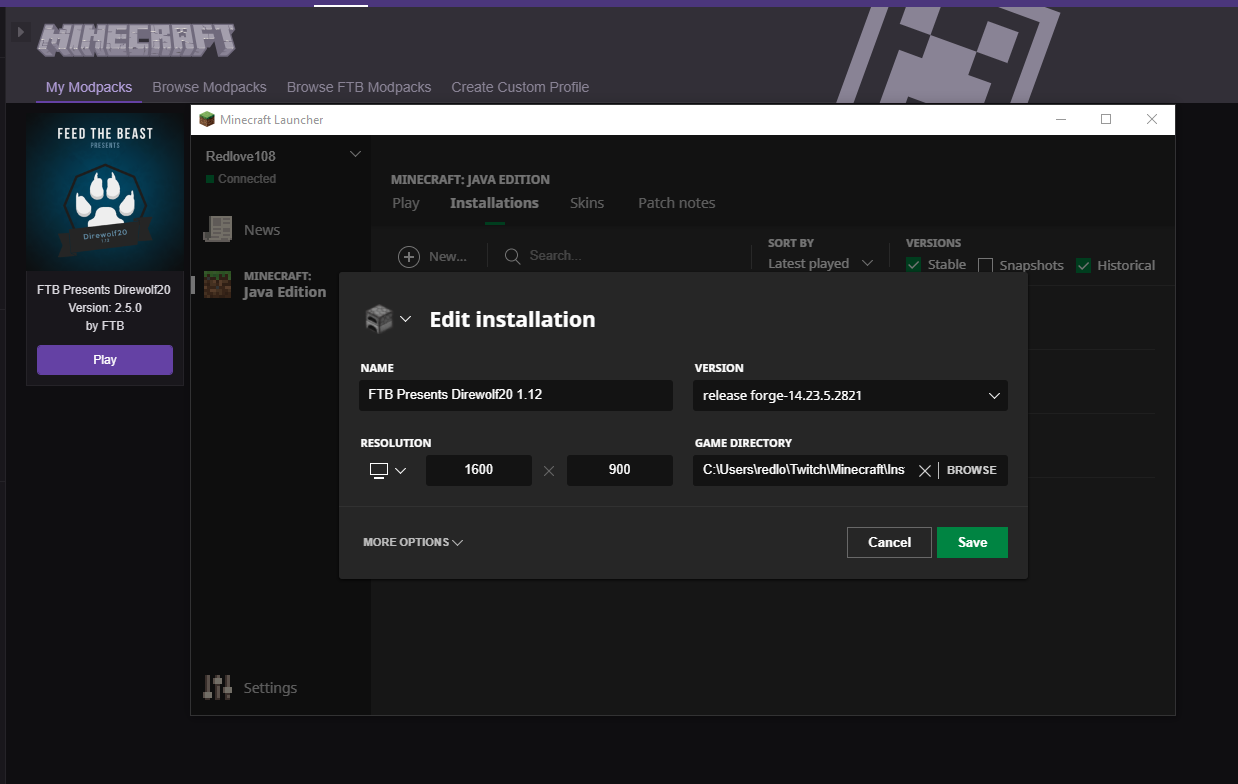The height and width of the screenshot is (784, 1238).
Task: Edit the installation NAME field
Action: click(516, 395)
